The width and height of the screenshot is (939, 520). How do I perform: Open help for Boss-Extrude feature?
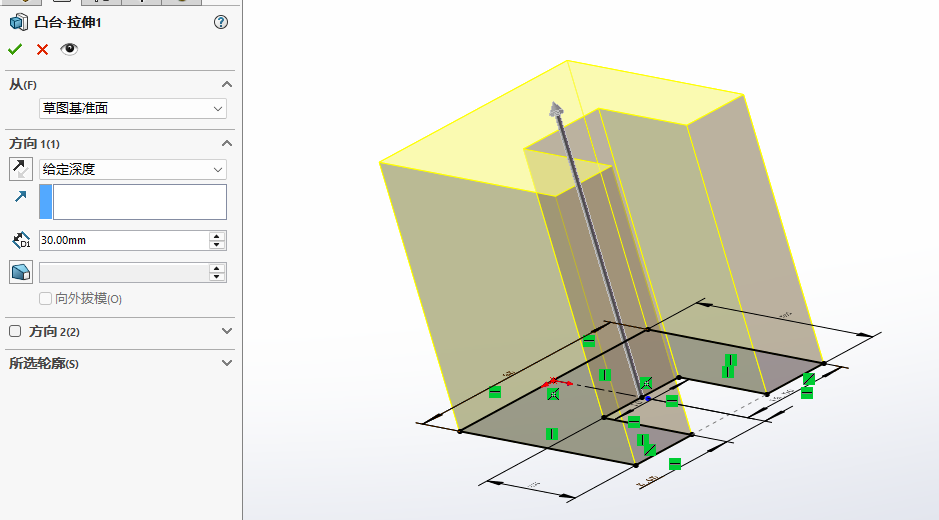click(221, 22)
